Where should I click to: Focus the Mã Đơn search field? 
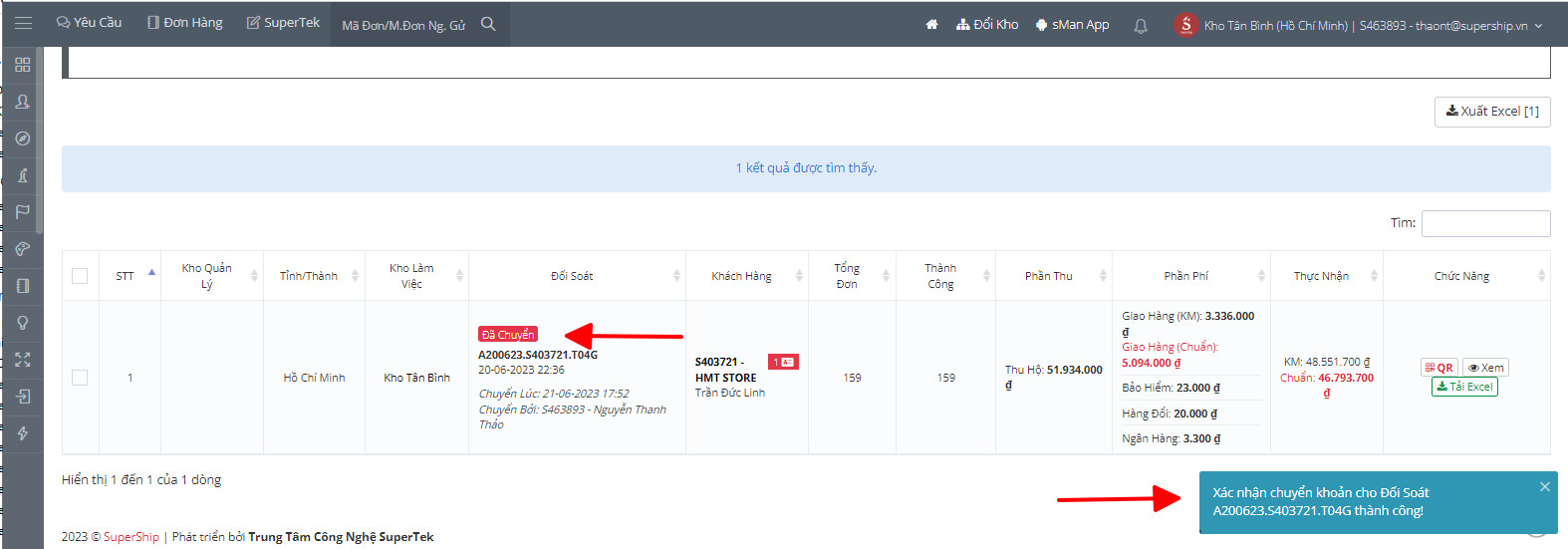403,25
